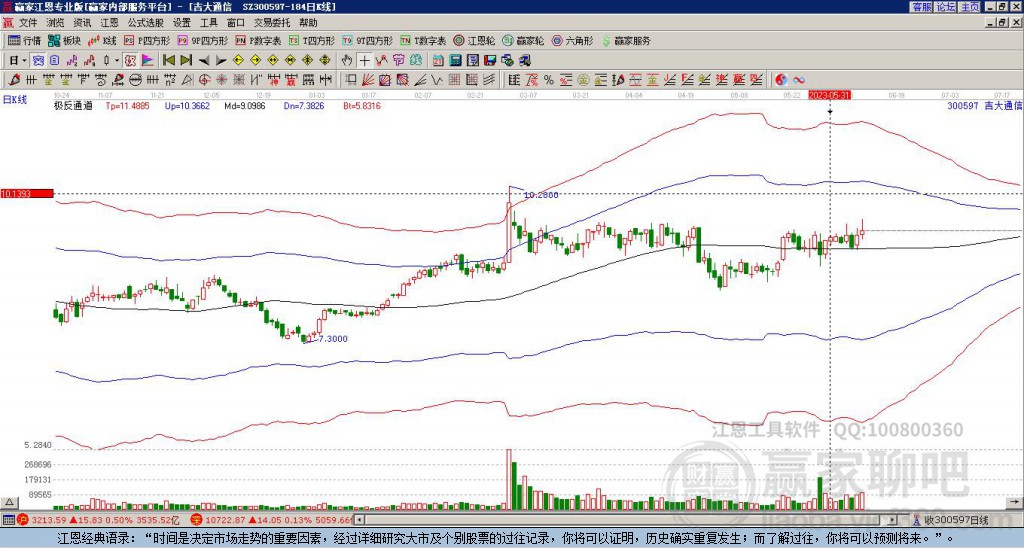
Task: Open the 交易委托 menu
Action: click(272, 23)
